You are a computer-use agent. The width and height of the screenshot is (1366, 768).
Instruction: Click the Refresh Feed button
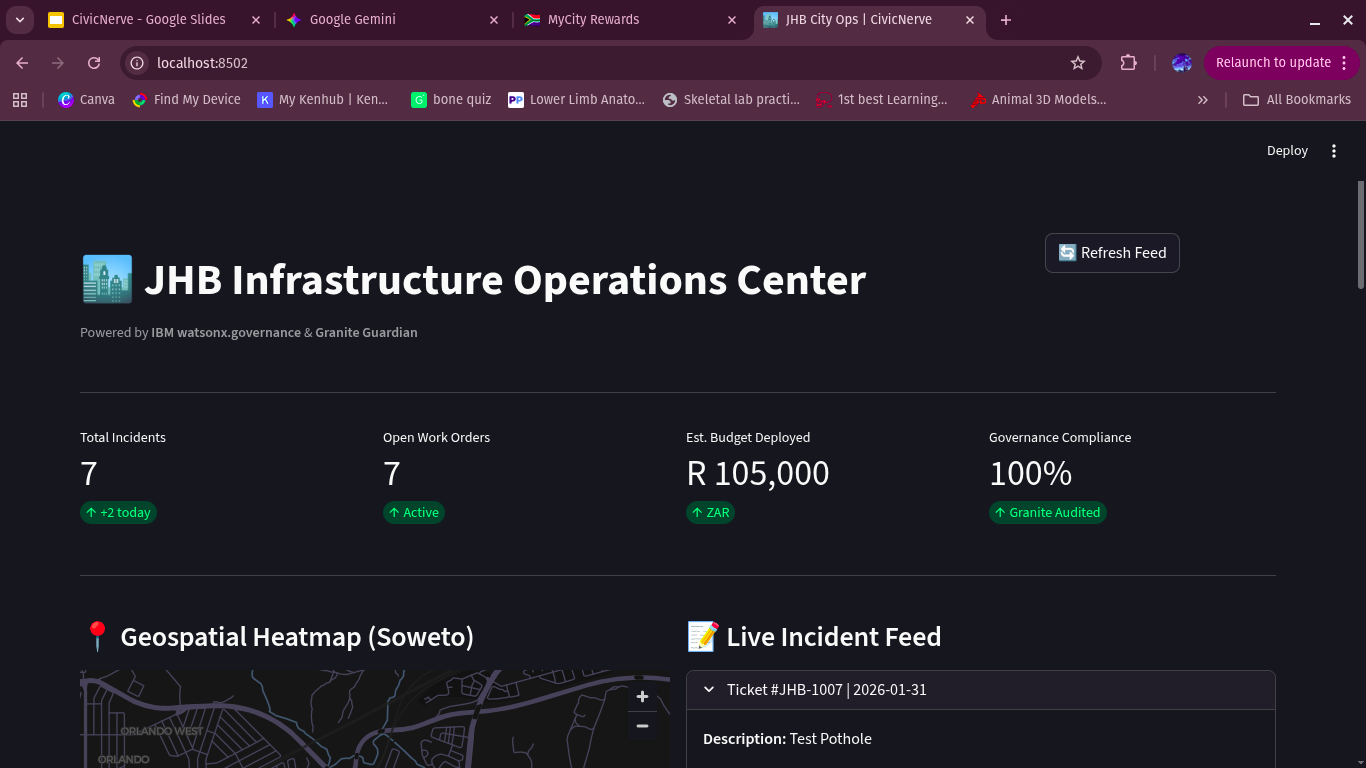pyautogui.click(x=1112, y=253)
